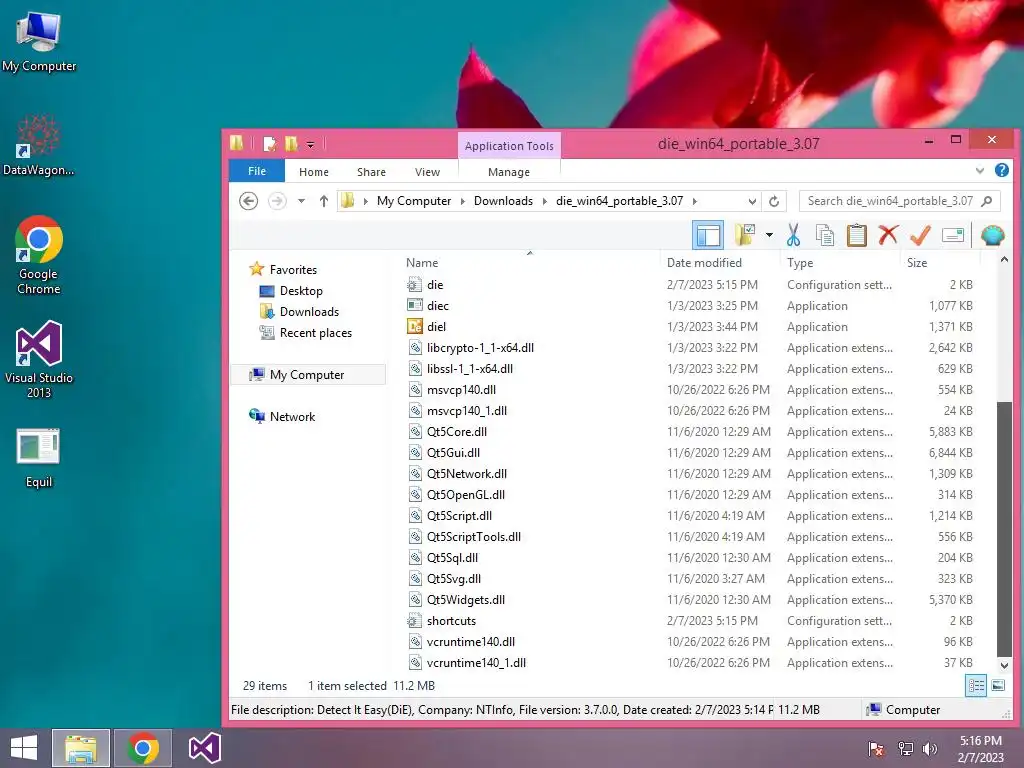This screenshot has width=1024, height=768.
Task: Open Visual Studio from taskbar
Action: 204,748
